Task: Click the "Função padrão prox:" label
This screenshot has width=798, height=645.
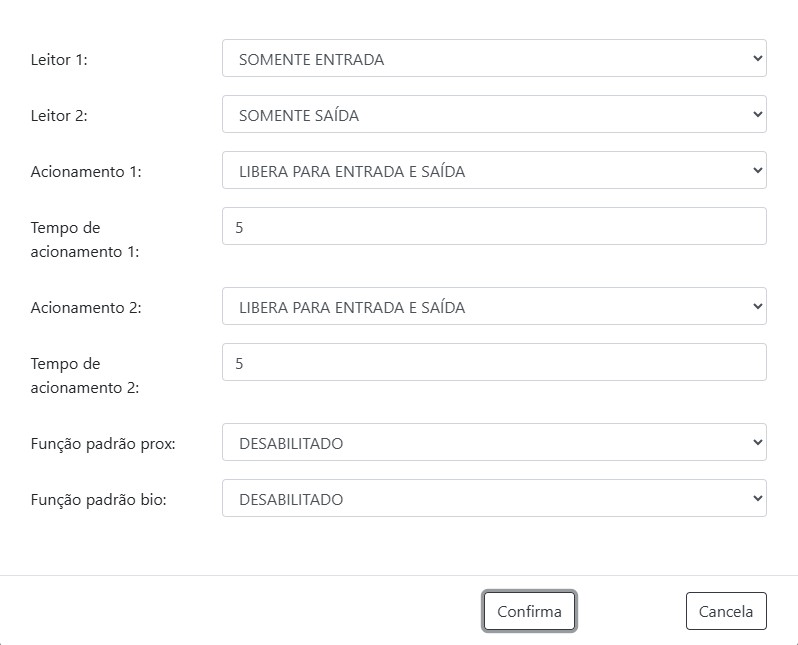Action: (x=103, y=444)
